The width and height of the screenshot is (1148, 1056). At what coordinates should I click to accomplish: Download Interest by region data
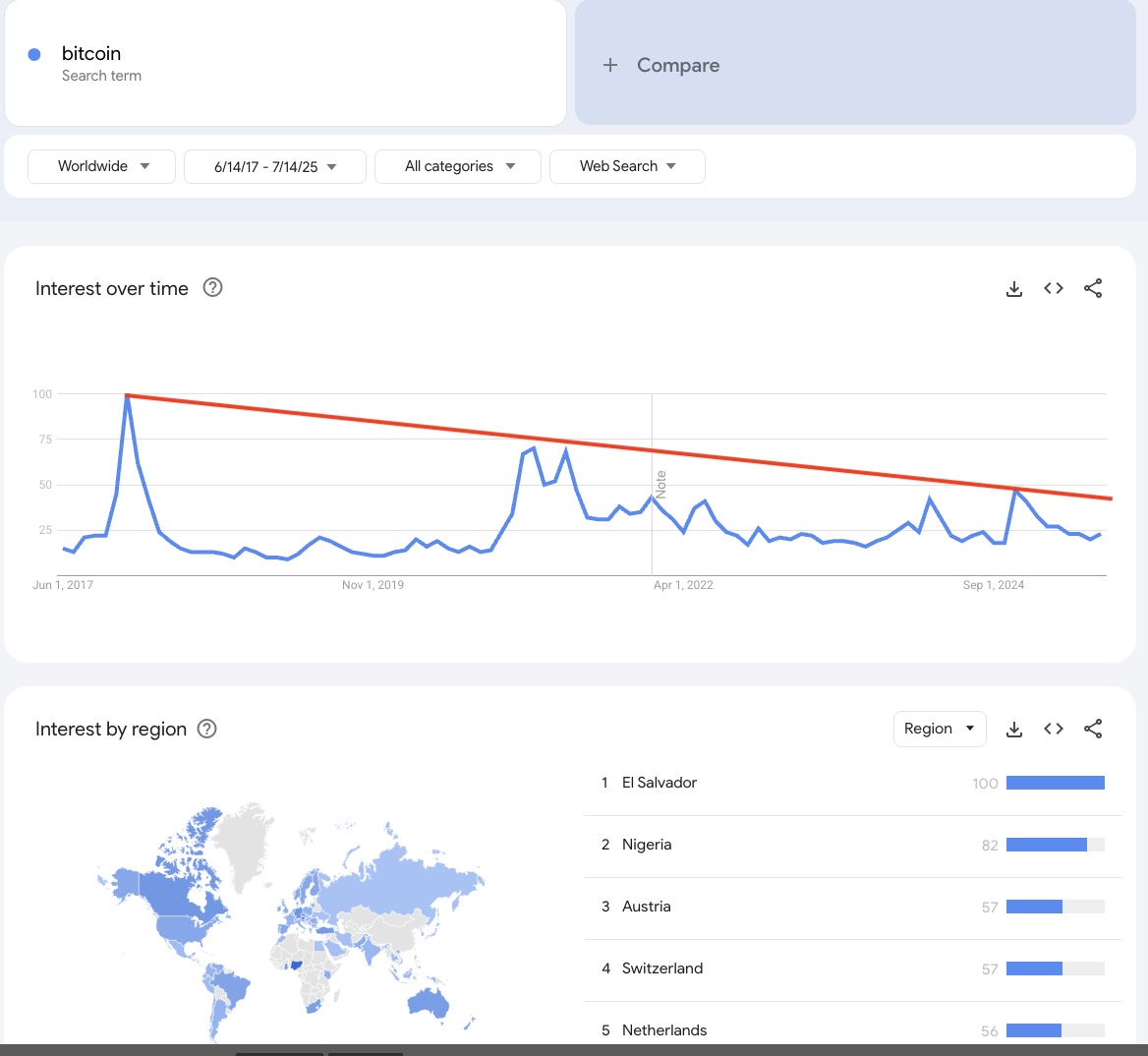pos(1014,730)
